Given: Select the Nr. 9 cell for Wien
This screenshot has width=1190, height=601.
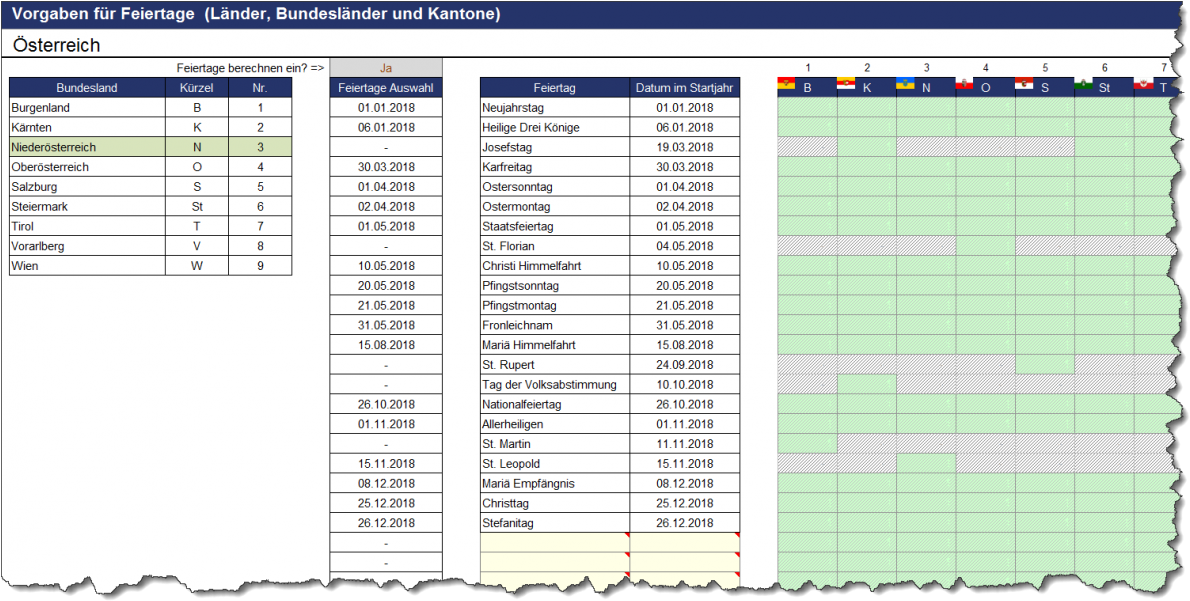Looking at the screenshot, I should [x=260, y=266].
